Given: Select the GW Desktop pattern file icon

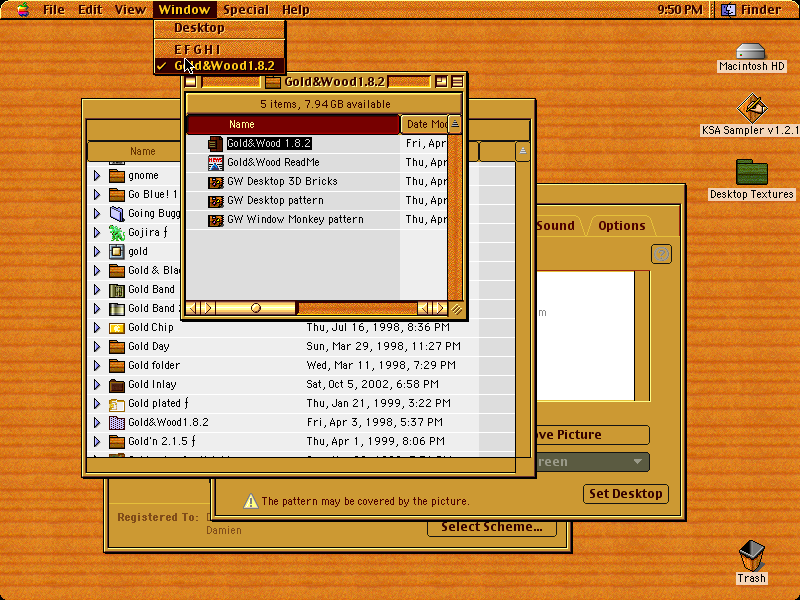Looking at the screenshot, I should (x=215, y=201).
